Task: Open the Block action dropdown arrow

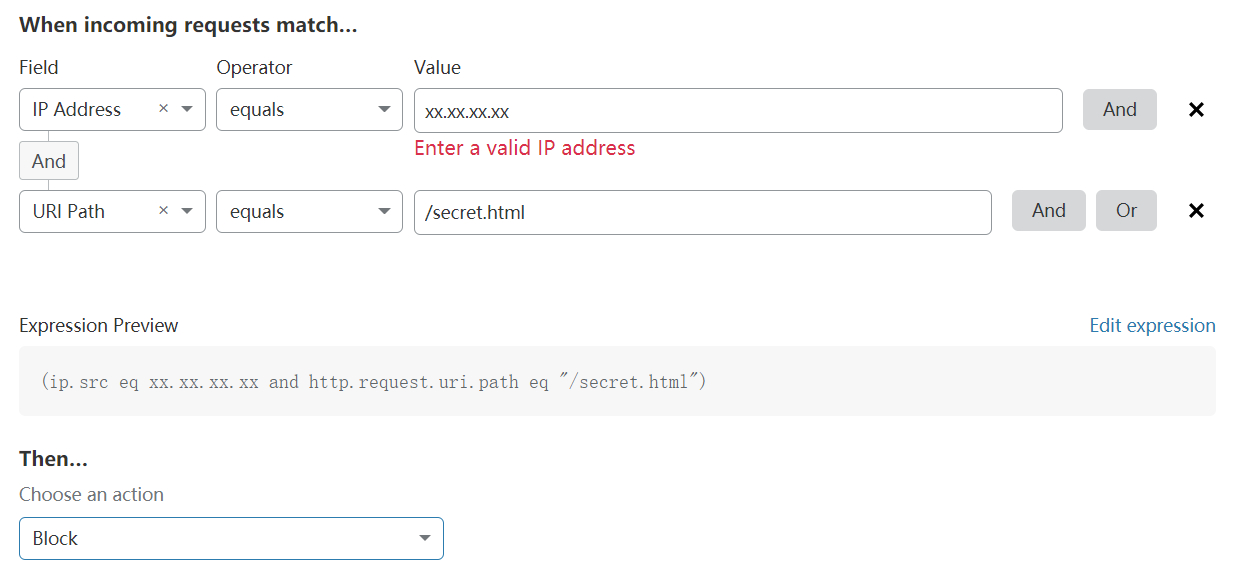Action: (425, 539)
